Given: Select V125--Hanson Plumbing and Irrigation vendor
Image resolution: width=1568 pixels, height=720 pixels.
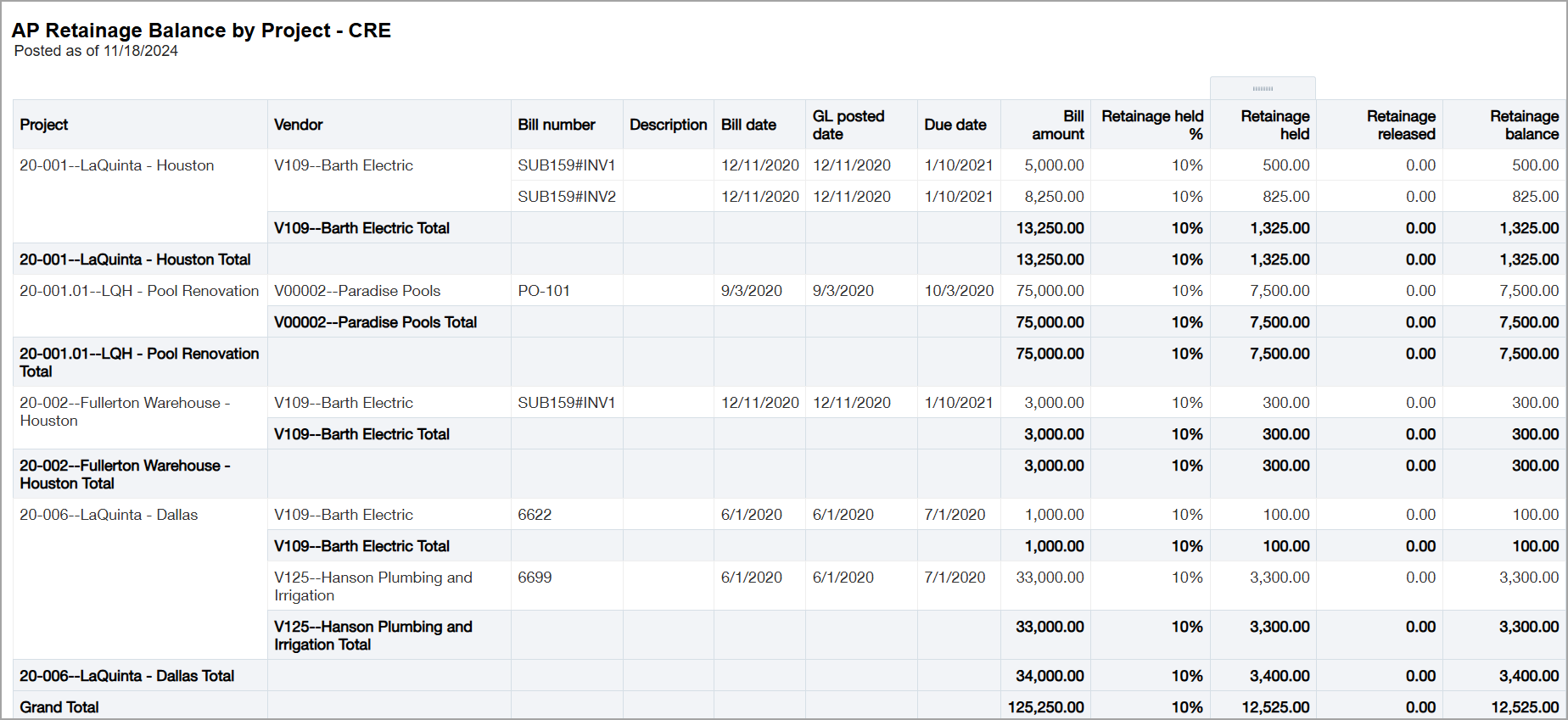Looking at the screenshot, I should pos(373,586).
